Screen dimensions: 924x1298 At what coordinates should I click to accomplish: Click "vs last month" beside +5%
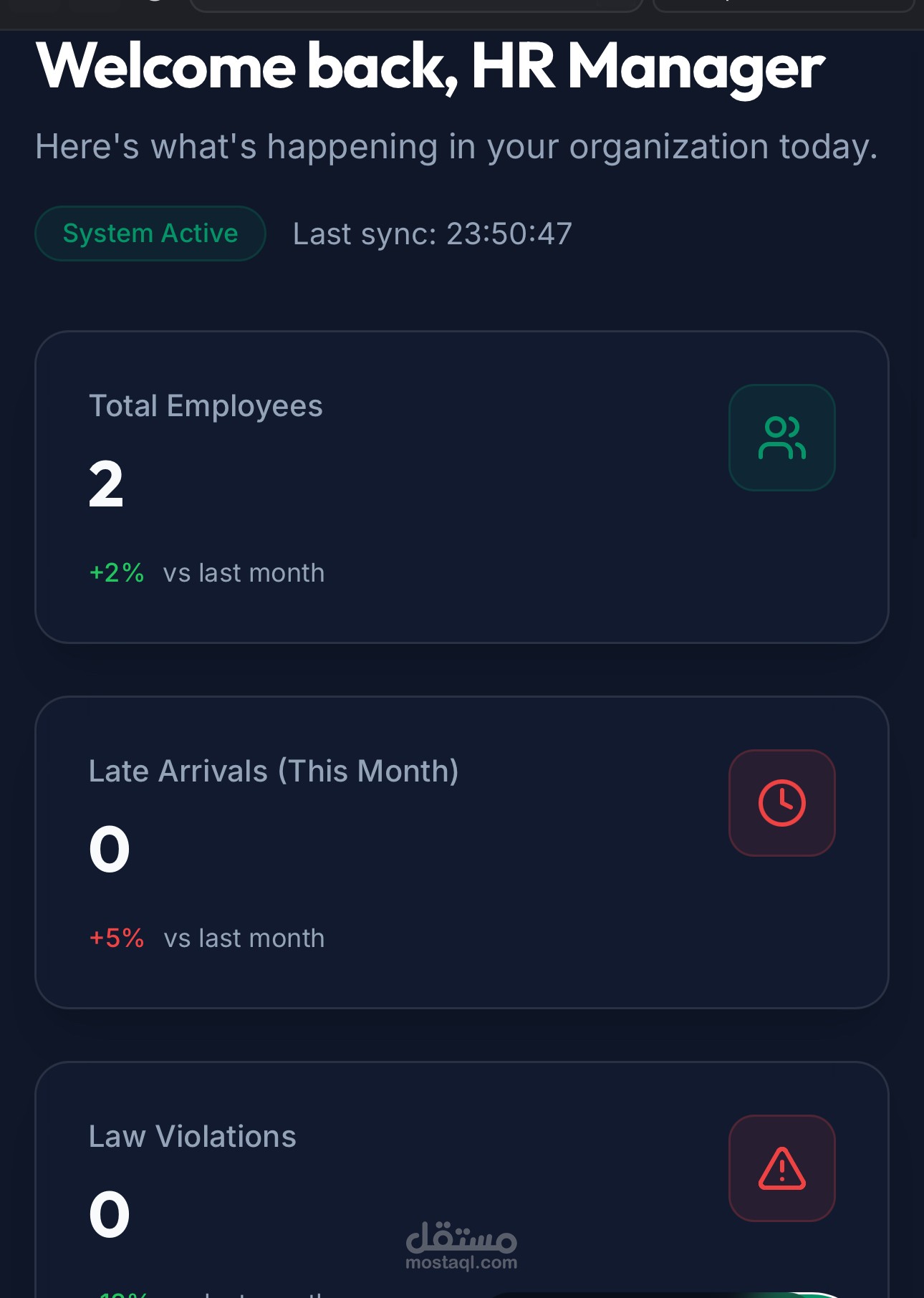point(244,938)
